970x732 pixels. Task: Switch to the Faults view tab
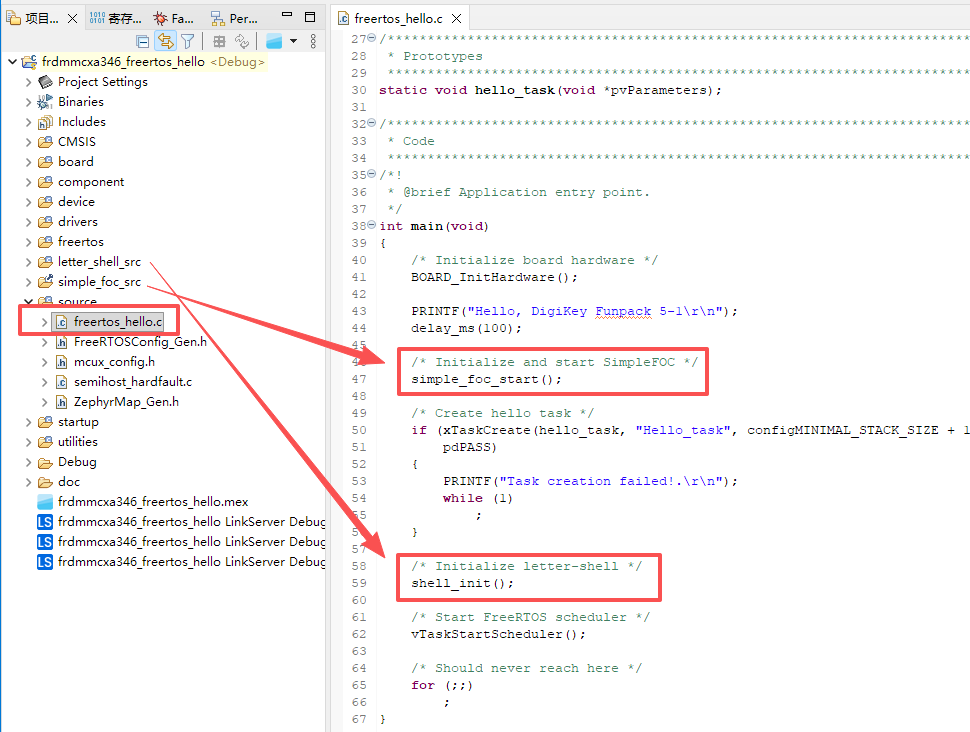tap(175, 18)
